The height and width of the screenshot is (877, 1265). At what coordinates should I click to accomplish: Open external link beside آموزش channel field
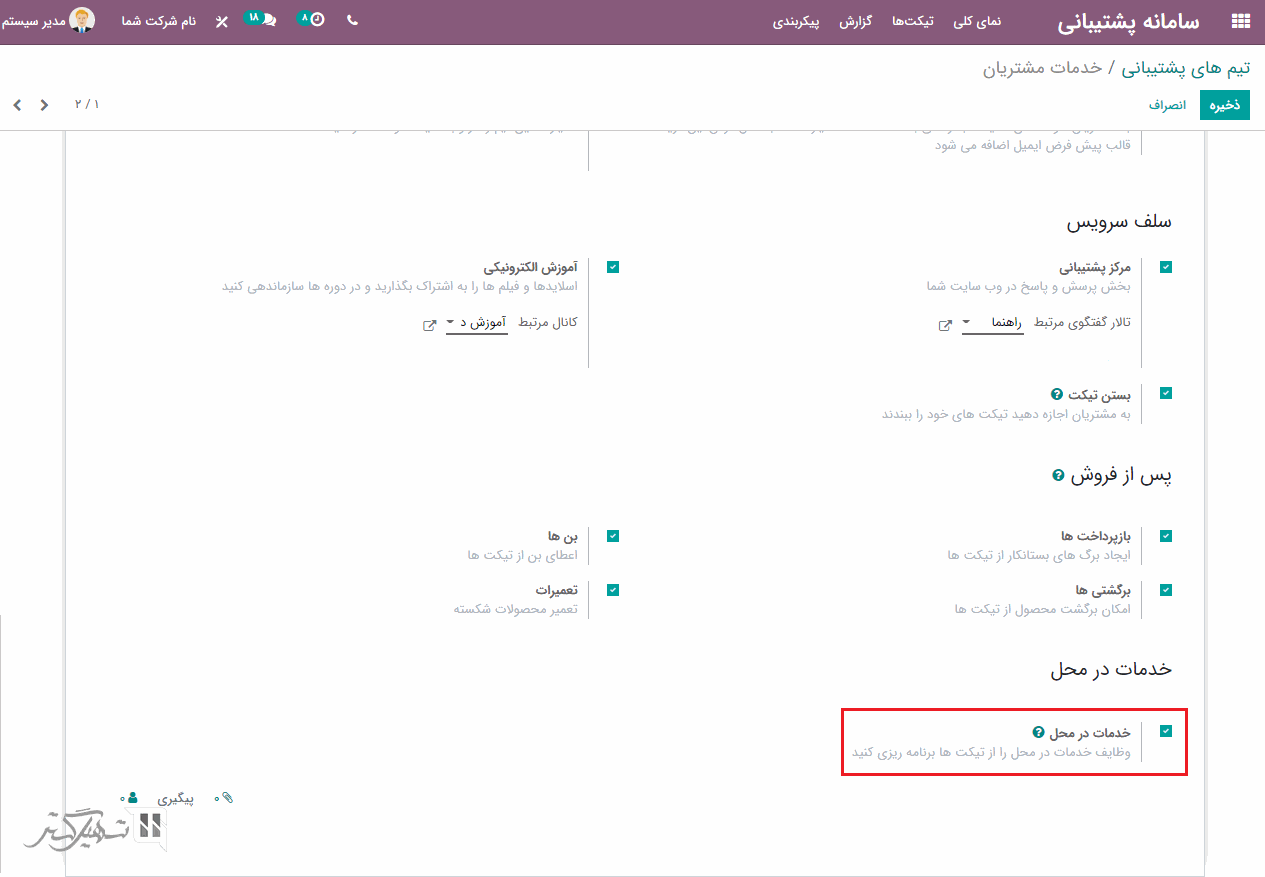click(x=429, y=325)
